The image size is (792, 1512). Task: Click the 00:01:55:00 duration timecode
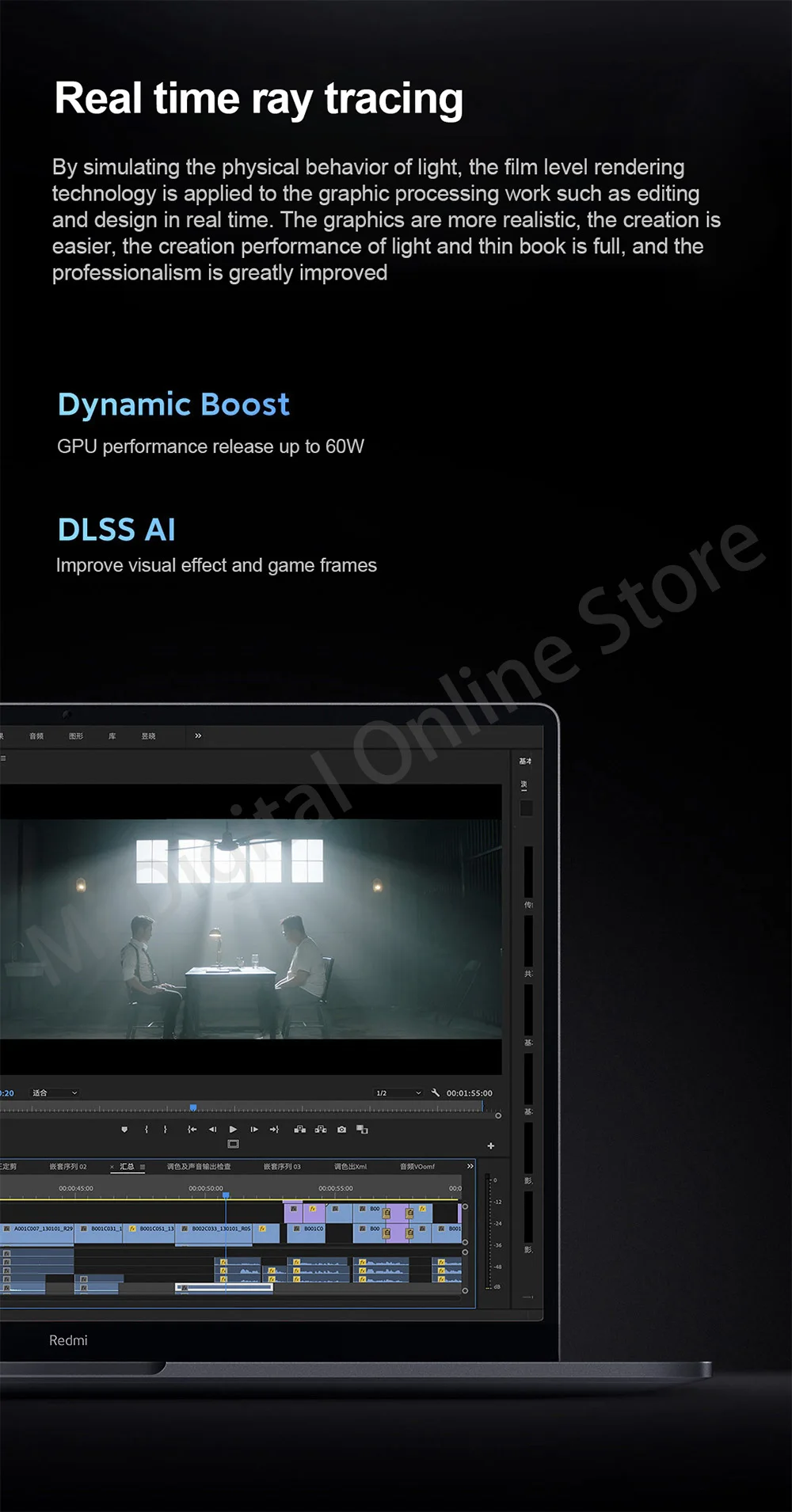click(469, 1093)
